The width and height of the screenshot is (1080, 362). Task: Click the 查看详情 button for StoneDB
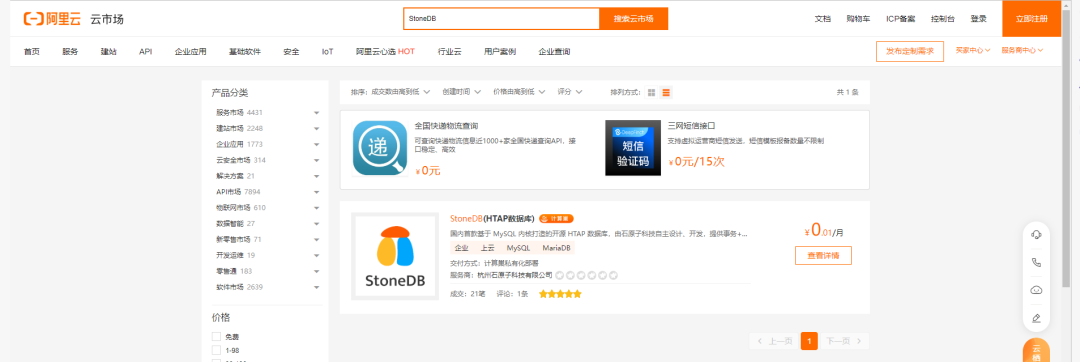(x=823, y=255)
